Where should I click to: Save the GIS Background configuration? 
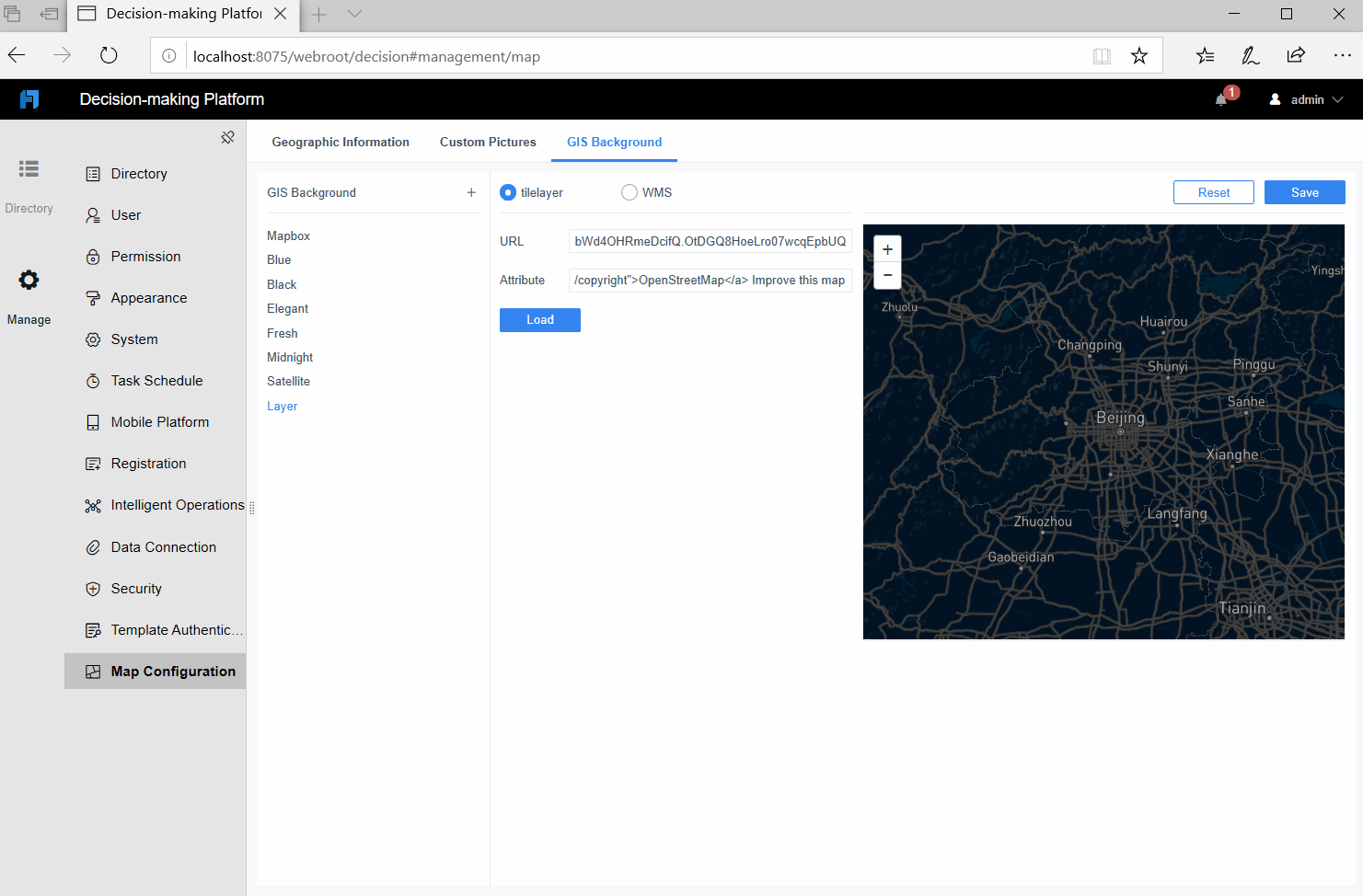pyautogui.click(x=1304, y=192)
